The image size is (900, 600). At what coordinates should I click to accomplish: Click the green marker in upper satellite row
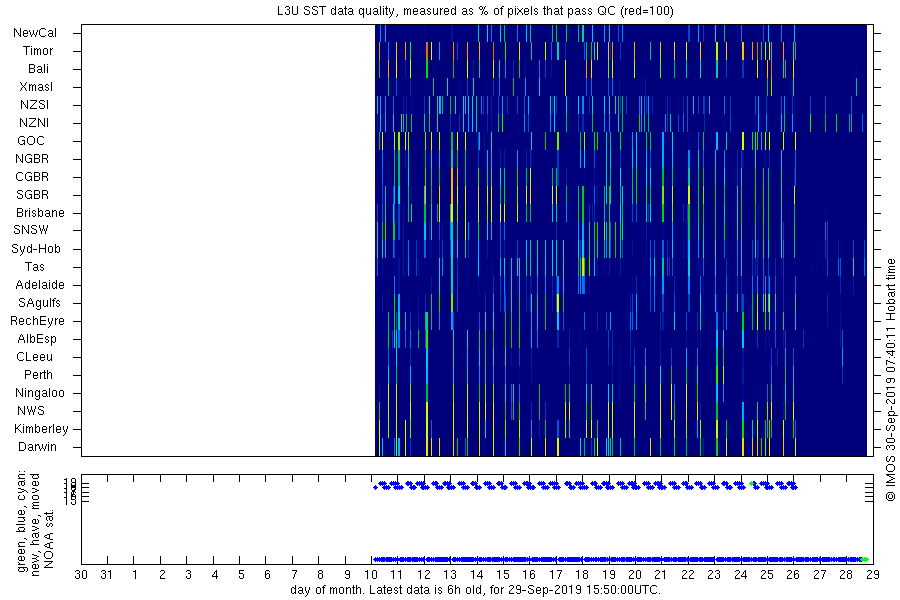tap(751, 483)
